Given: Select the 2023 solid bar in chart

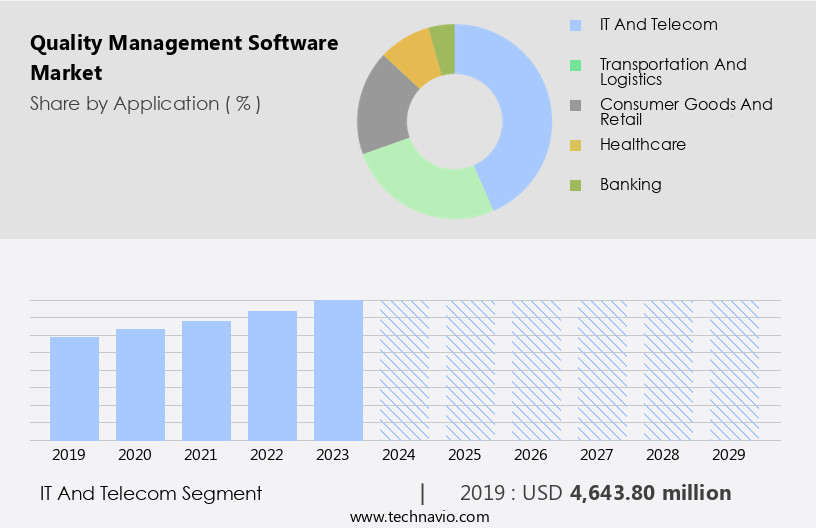Looking at the screenshot, I should coord(338,370).
